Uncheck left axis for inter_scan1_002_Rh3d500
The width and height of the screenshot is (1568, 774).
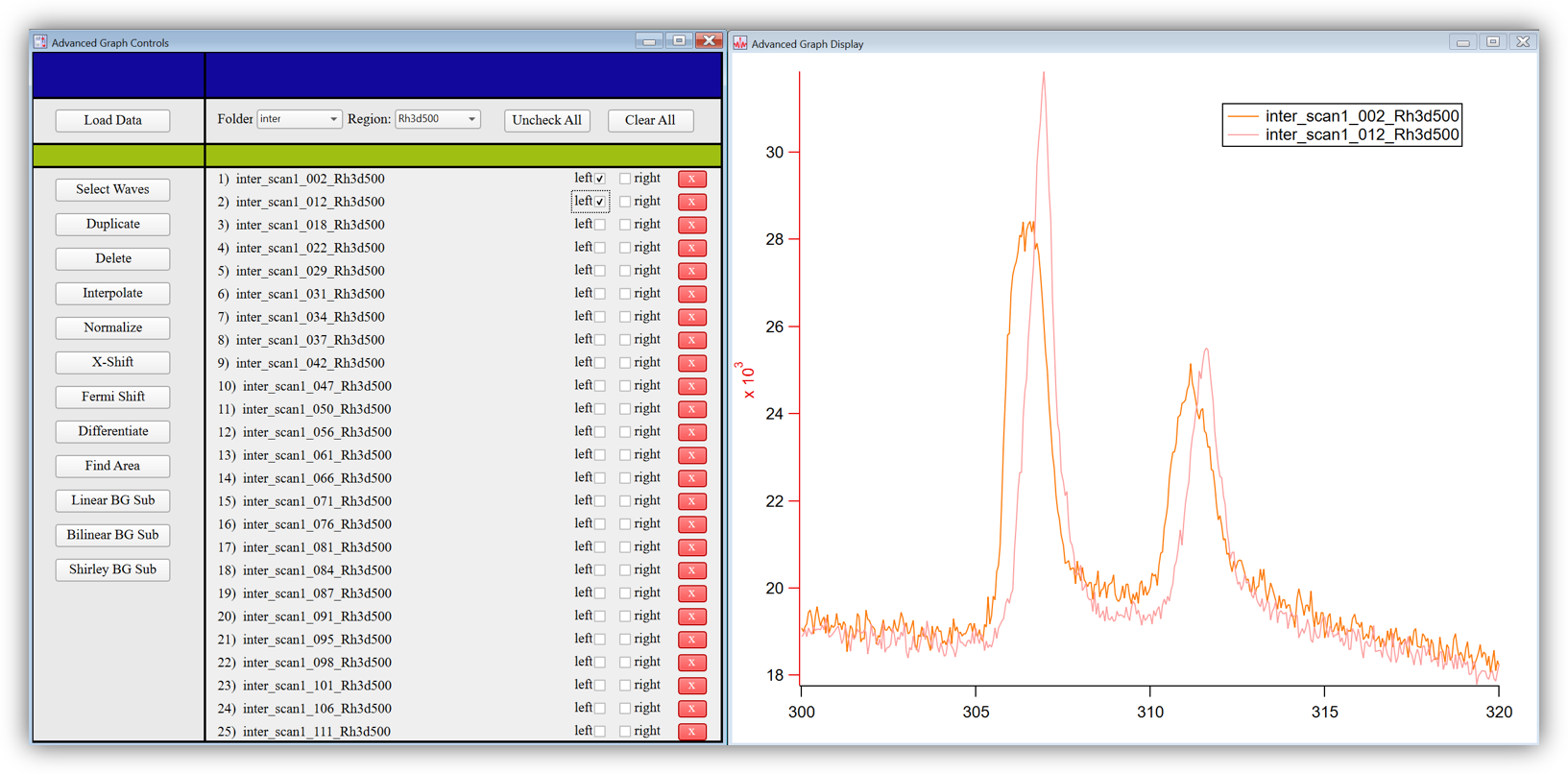click(x=600, y=179)
